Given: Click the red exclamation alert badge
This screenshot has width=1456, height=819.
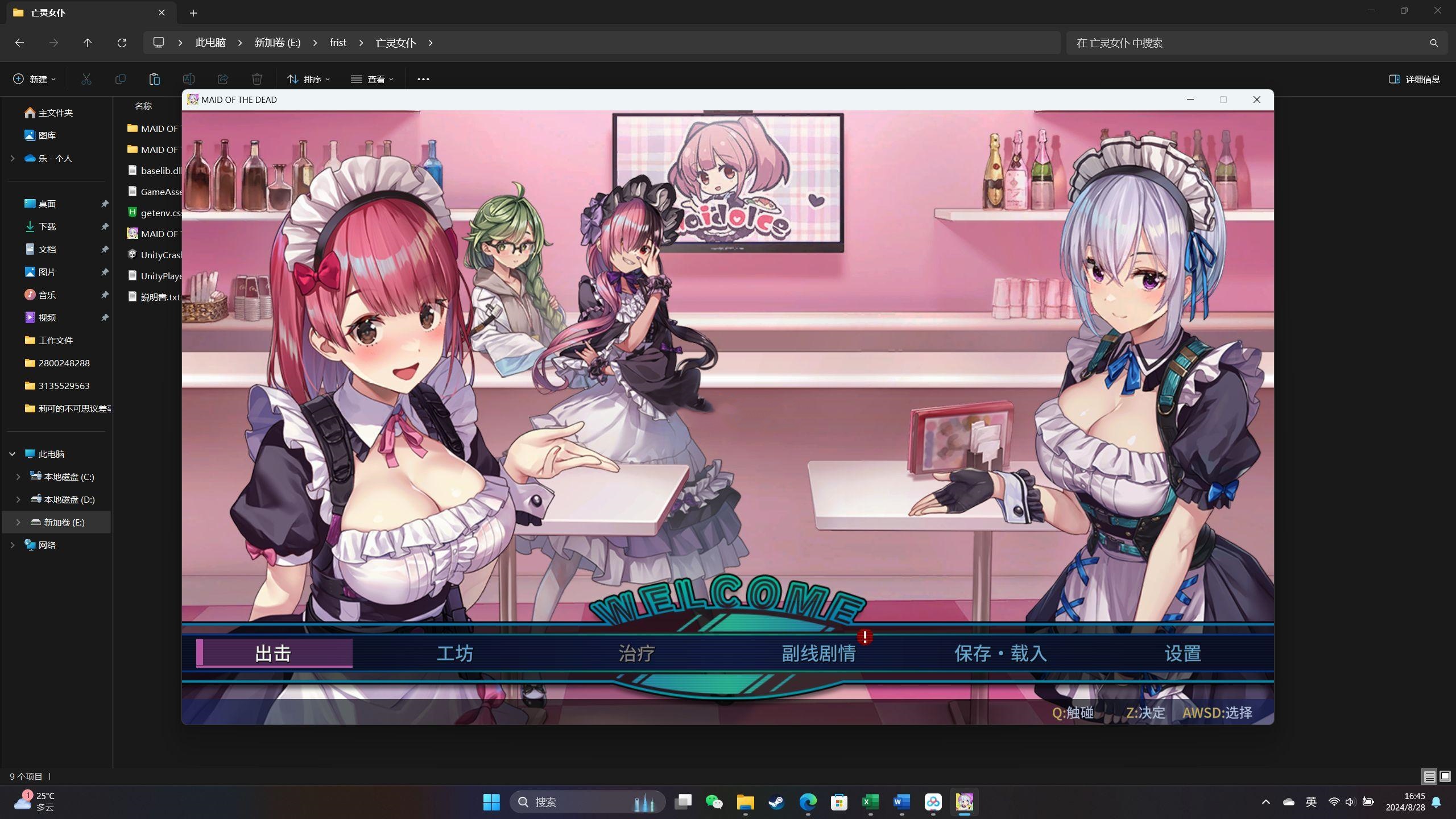Looking at the screenshot, I should 864,637.
